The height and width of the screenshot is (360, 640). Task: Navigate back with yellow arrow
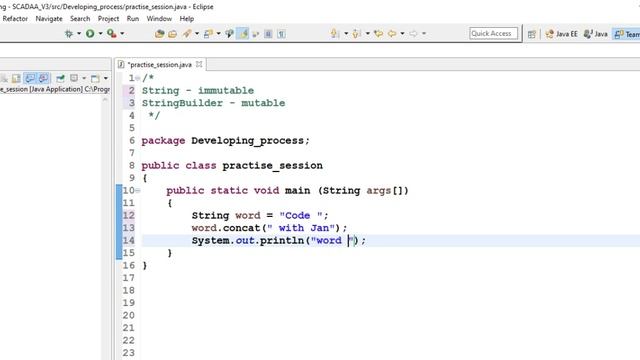[392, 33]
